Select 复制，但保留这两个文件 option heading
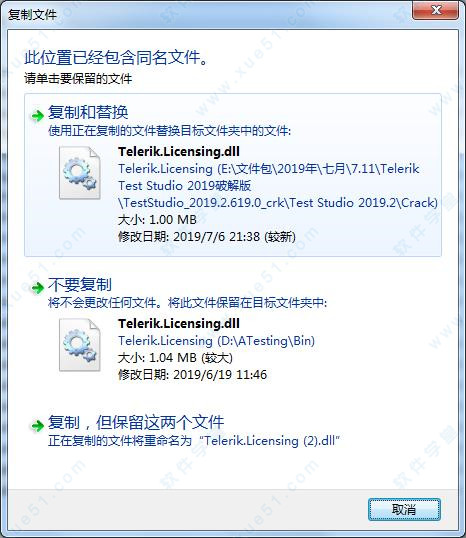The height and width of the screenshot is (538, 466). point(136,422)
